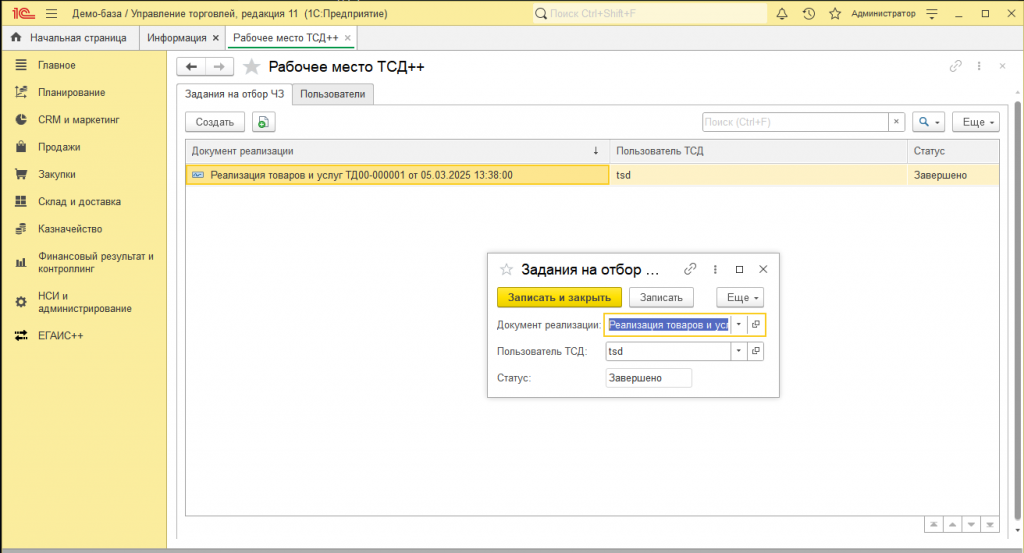Screen dimensions: 1024x553
Task: Click Пользователь ТСД input field
Action: pos(667,351)
